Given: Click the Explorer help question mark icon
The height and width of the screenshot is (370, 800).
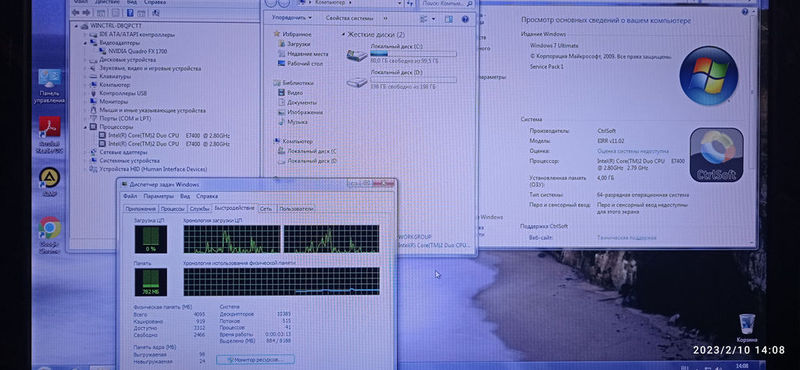Looking at the screenshot, I should click(465, 19).
